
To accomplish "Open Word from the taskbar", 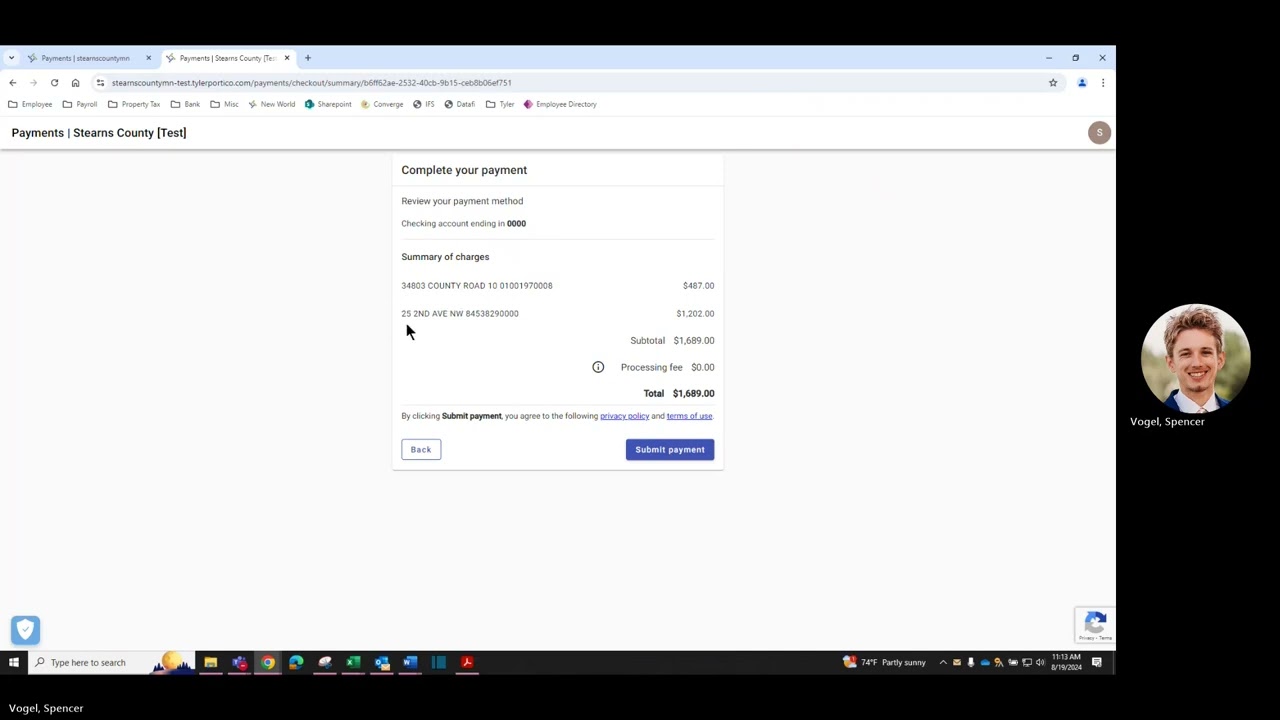I will 410,662.
